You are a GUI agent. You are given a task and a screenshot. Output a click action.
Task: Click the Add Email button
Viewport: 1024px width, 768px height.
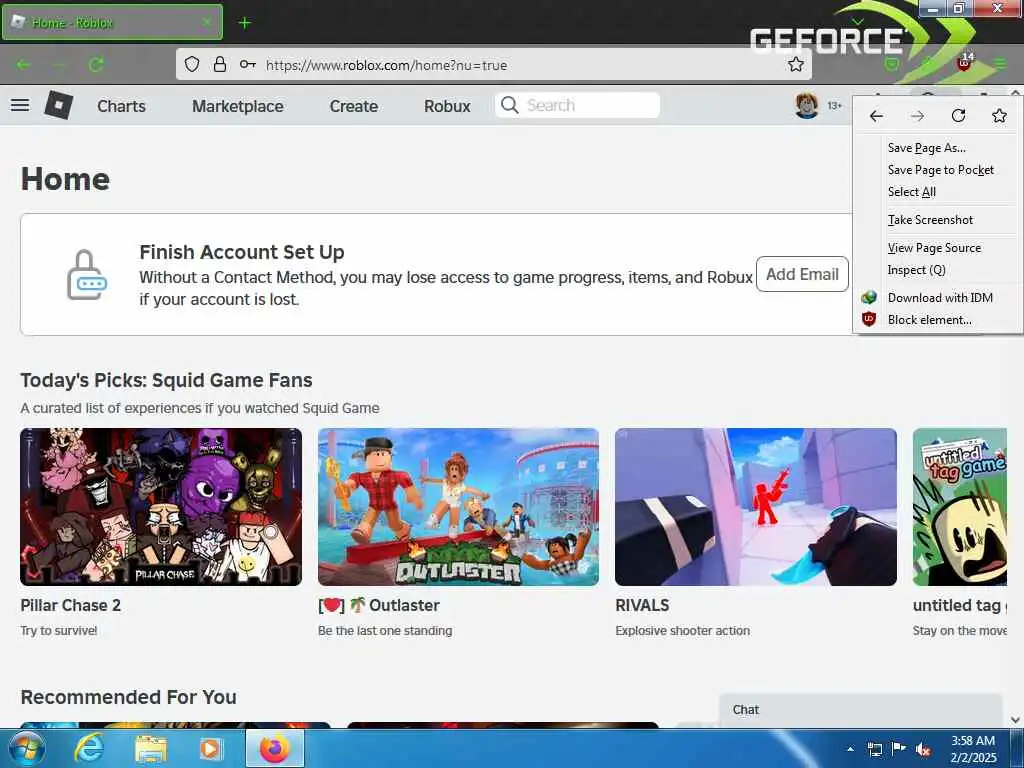(x=802, y=274)
